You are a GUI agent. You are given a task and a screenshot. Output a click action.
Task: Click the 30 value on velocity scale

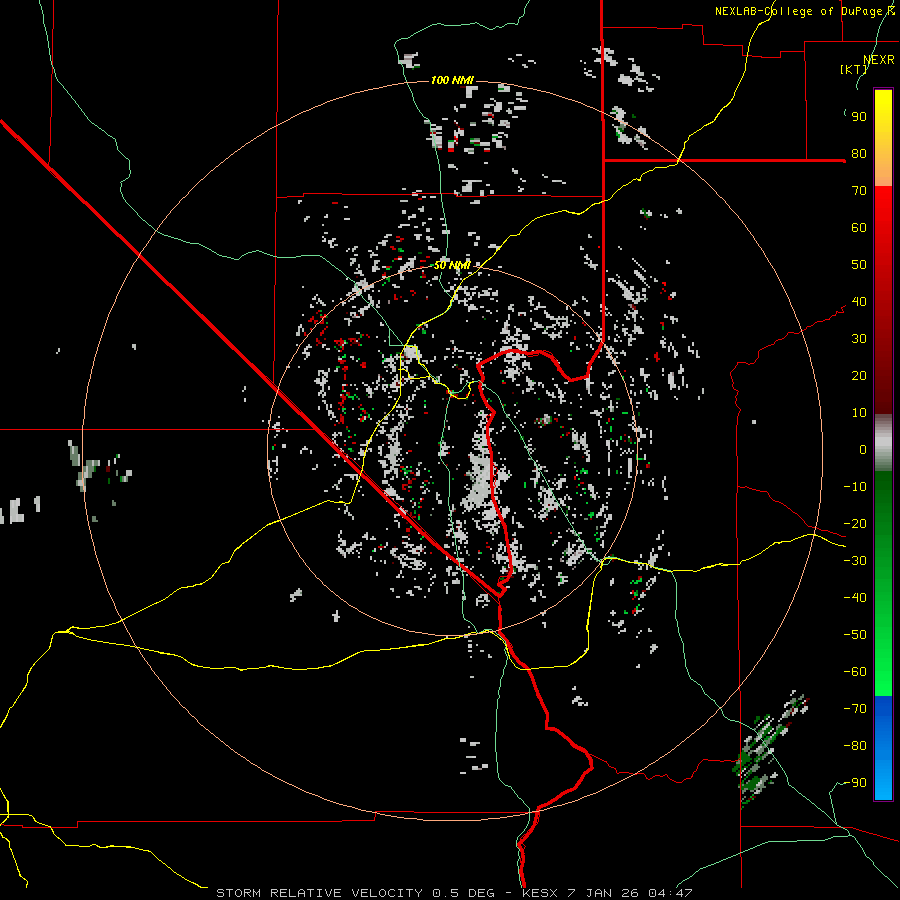859,339
